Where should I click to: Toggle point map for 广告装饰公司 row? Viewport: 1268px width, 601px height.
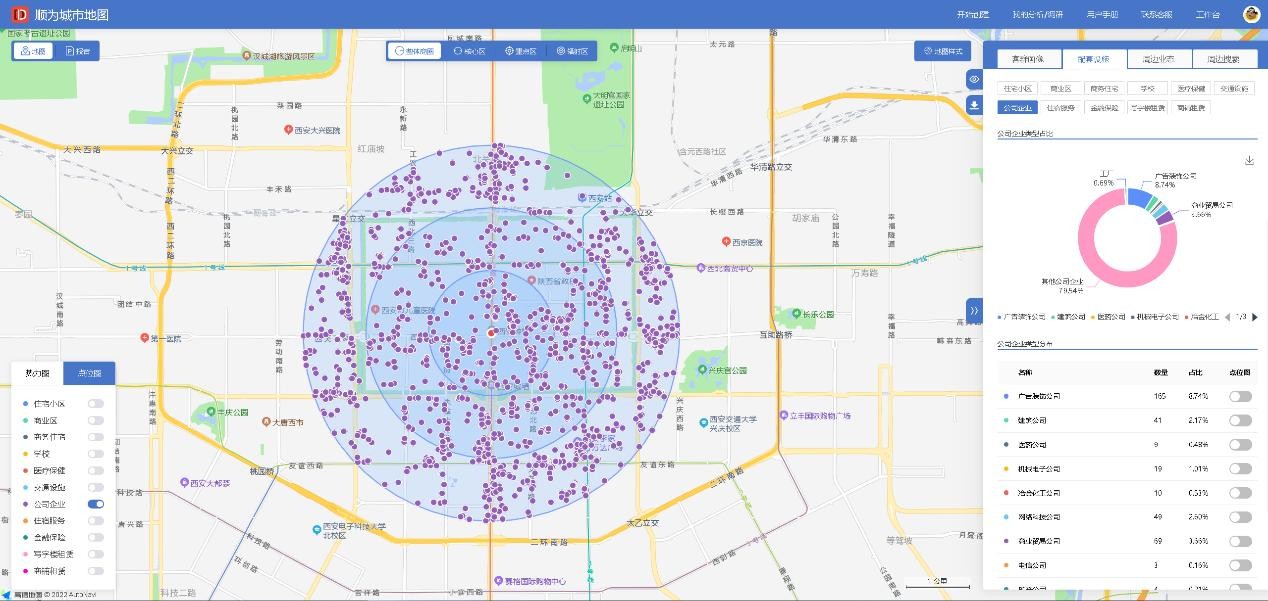(x=1240, y=396)
